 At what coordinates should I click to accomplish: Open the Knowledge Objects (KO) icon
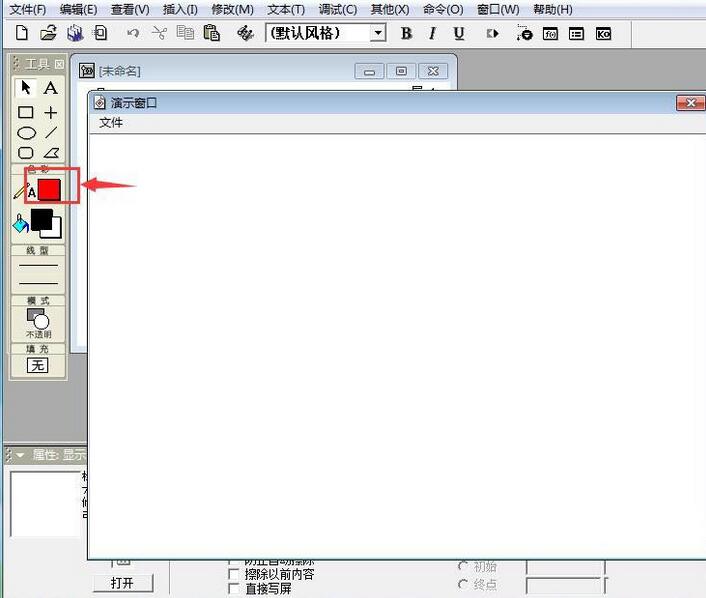pyautogui.click(x=603, y=34)
